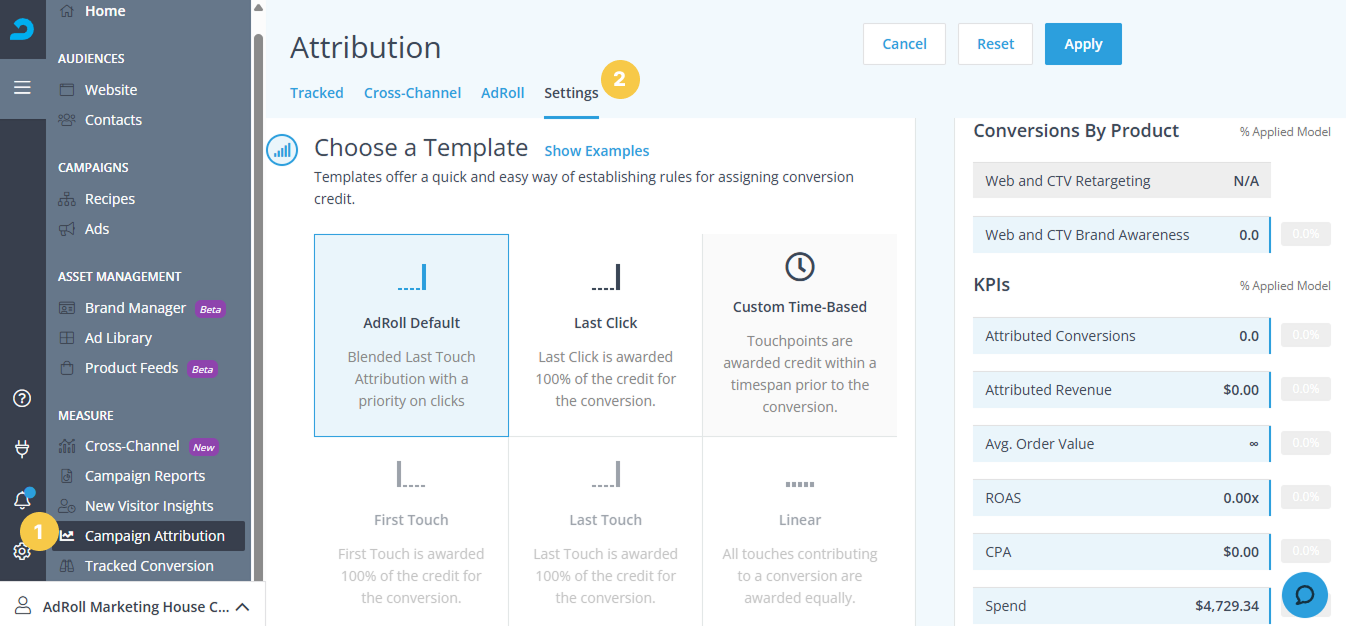Screen dimensions: 1346x626
Task: Click the Ads megaphone icon
Action: (x=67, y=229)
